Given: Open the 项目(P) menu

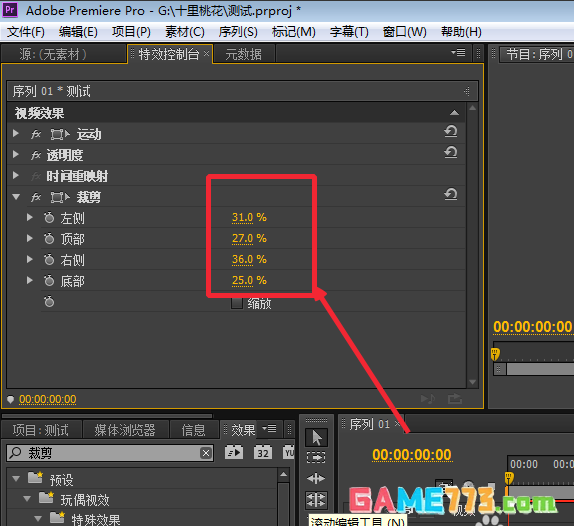Looking at the screenshot, I should 131,32.
